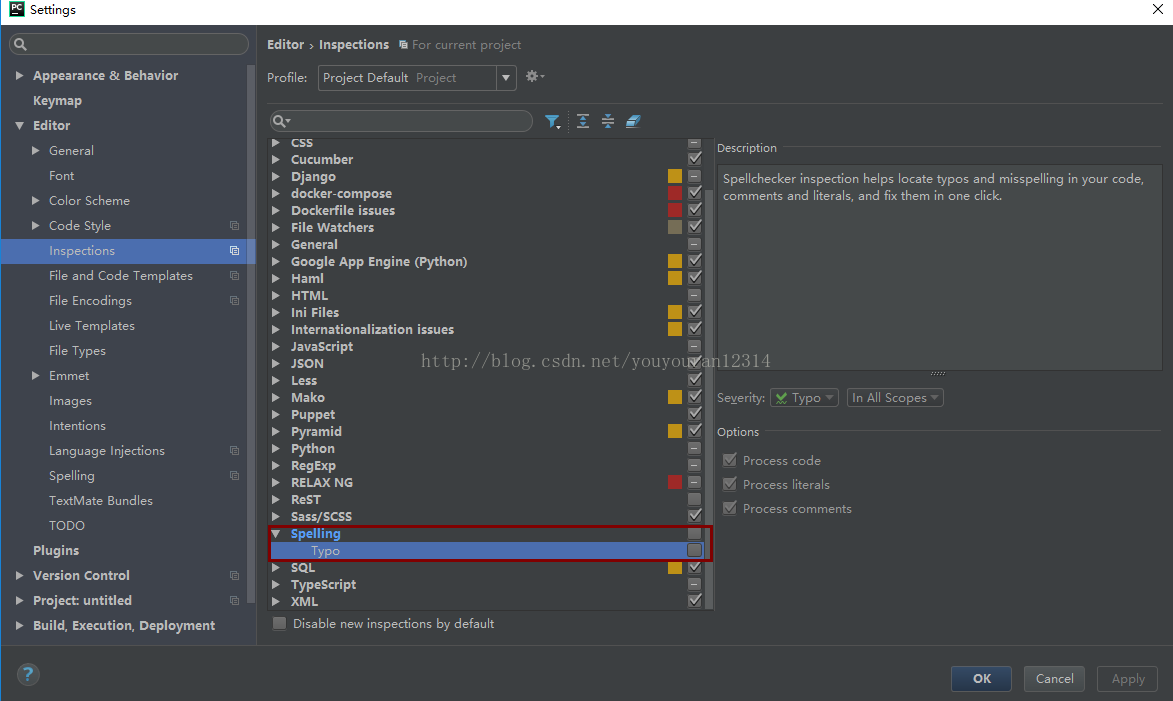Expand the Python inspection group
Screen dimensions: 1173x701
click(x=276, y=448)
